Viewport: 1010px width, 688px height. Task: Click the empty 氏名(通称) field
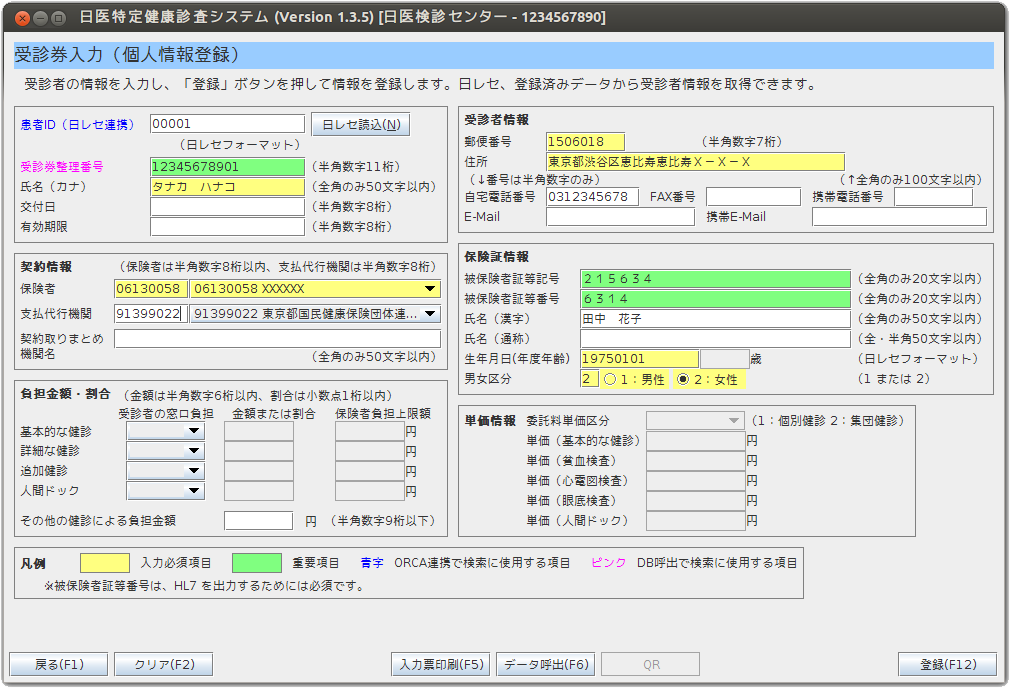(x=715, y=339)
